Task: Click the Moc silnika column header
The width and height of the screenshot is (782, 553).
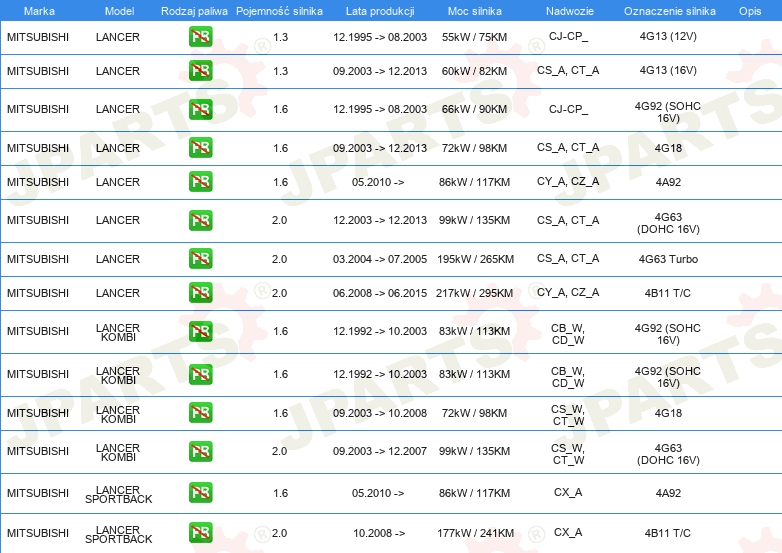Action: tap(475, 11)
